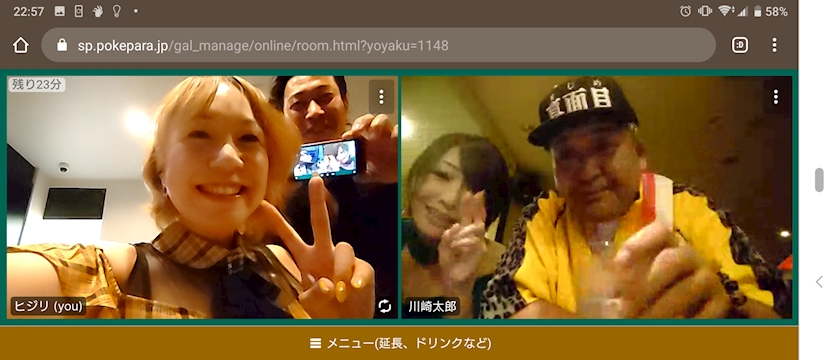
Task: Tap the battery 58% indicator
Action: pyautogui.click(x=770, y=11)
